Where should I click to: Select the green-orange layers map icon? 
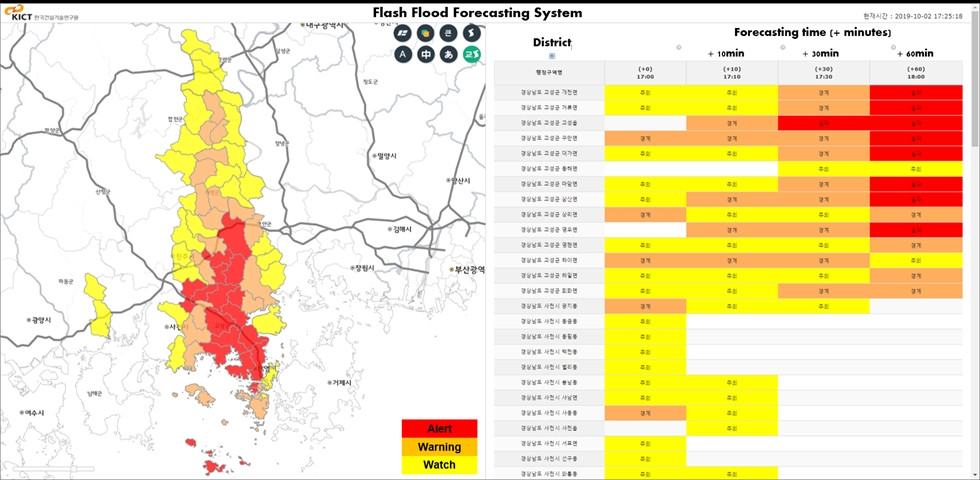(426, 33)
